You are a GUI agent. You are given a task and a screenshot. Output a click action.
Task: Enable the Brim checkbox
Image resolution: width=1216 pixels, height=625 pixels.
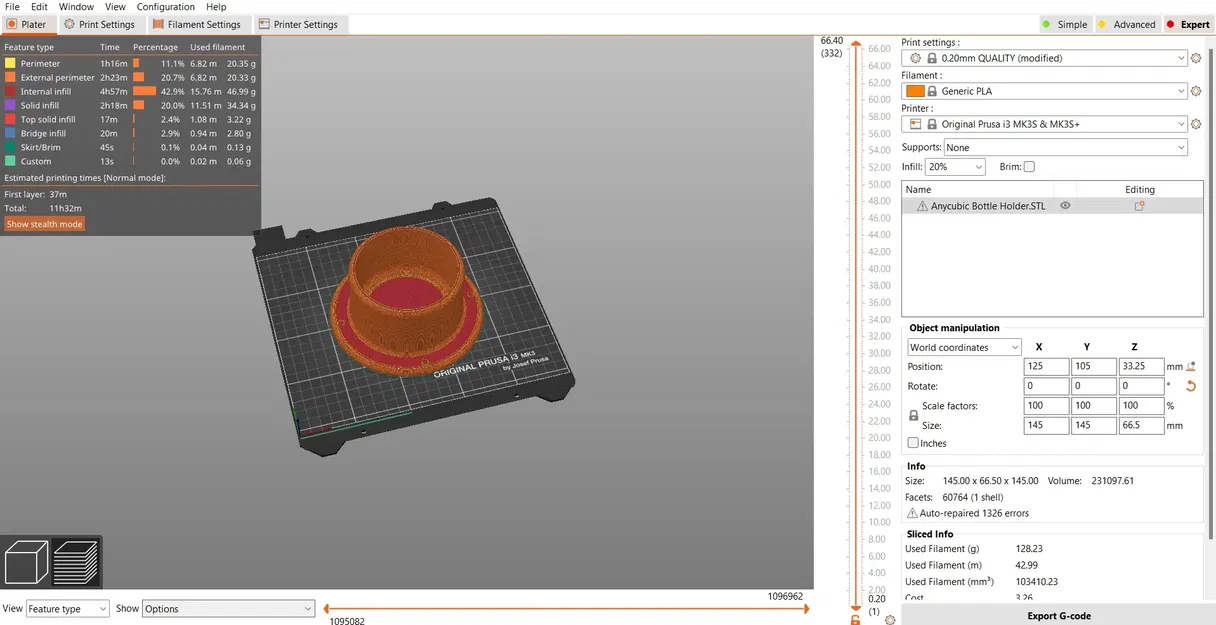coord(1029,167)
